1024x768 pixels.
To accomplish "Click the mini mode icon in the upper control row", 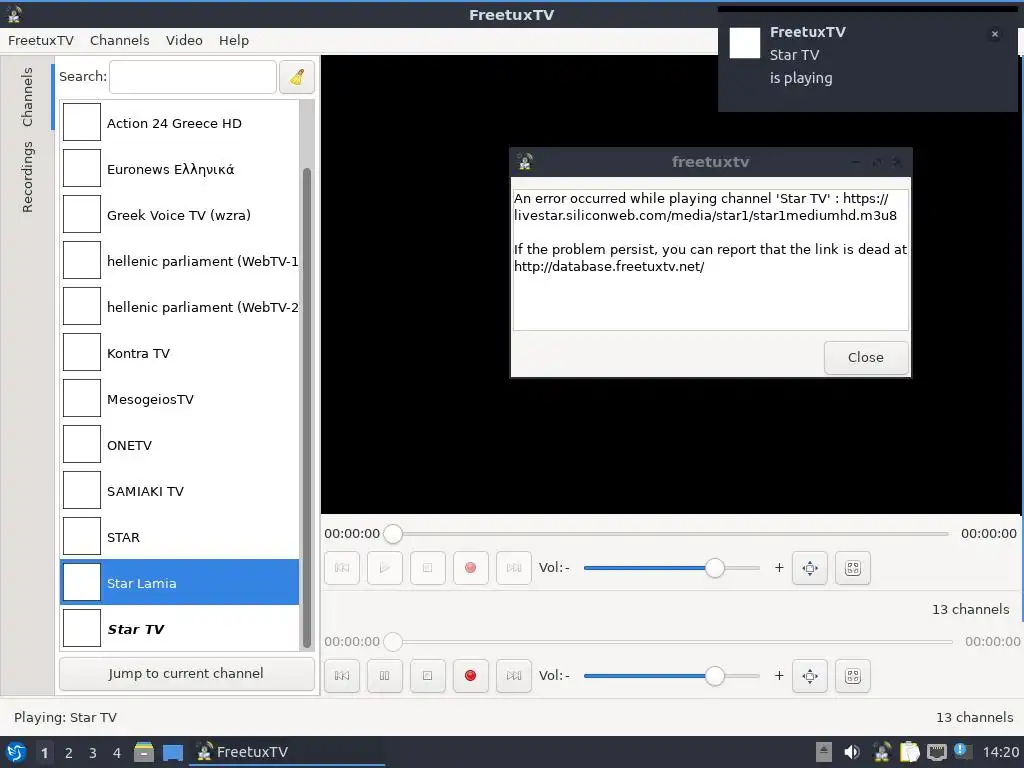I will point(853,568).
